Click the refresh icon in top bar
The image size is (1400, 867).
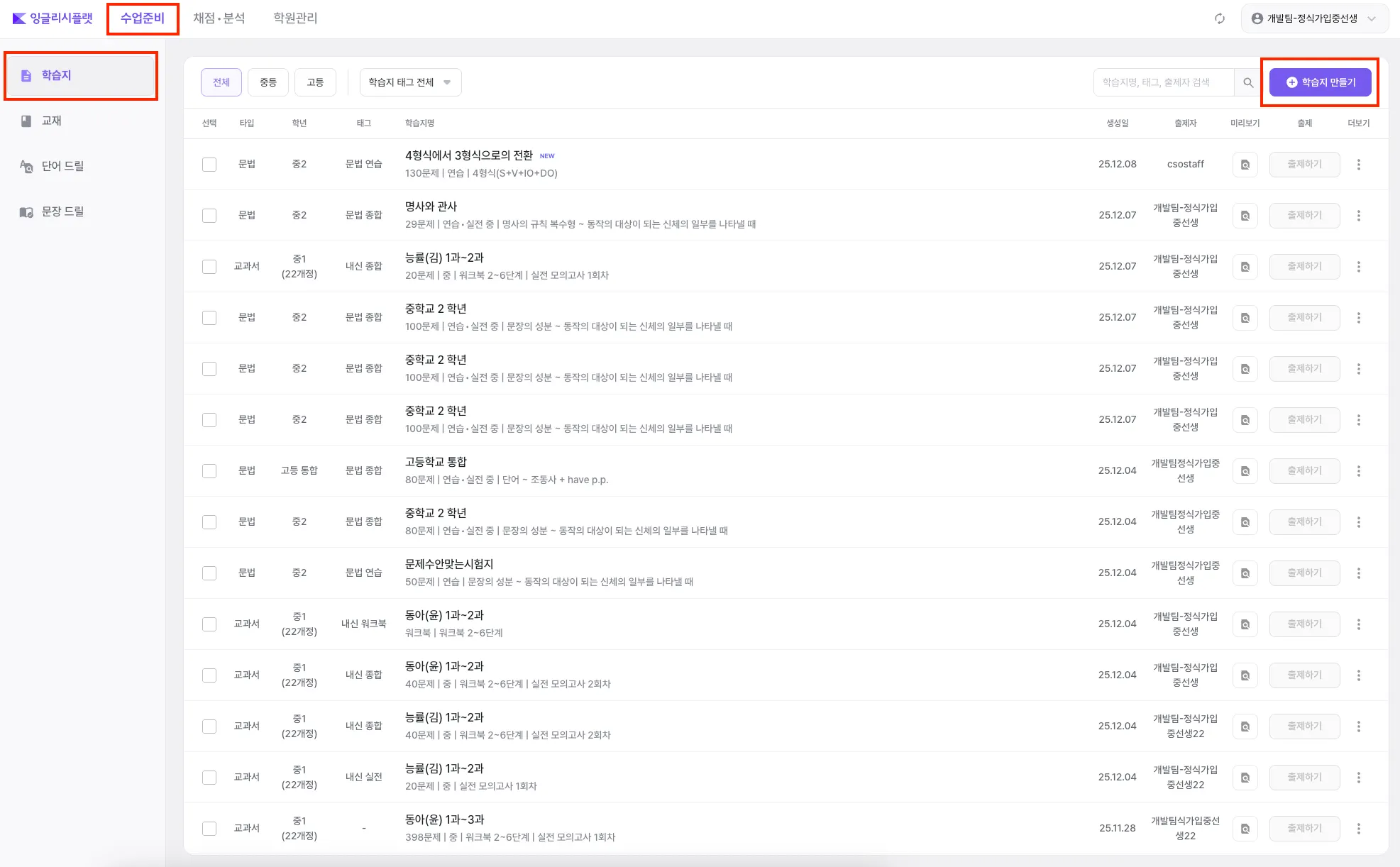pos(1219,18)
